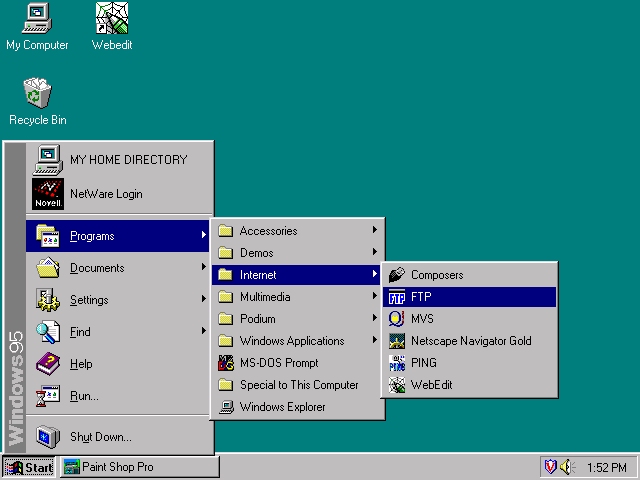The height and width of the screenshot is (480, 640).
Task: Click the Run icon in Start menu
Action: click(x=48, y=396)
